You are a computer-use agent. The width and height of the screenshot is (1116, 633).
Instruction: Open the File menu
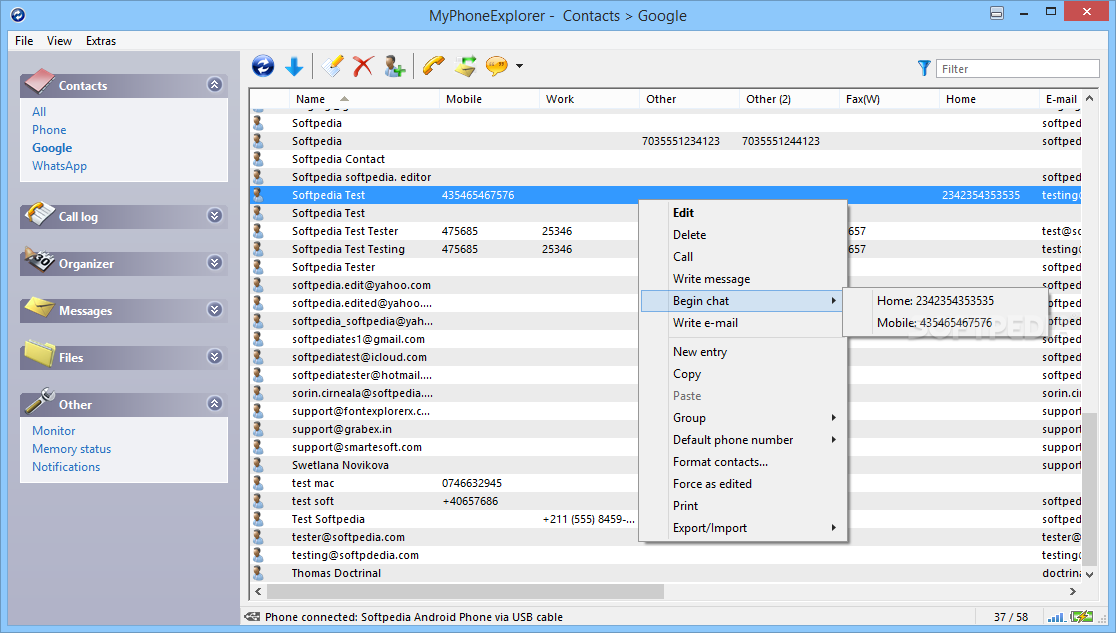click(24, 41)
